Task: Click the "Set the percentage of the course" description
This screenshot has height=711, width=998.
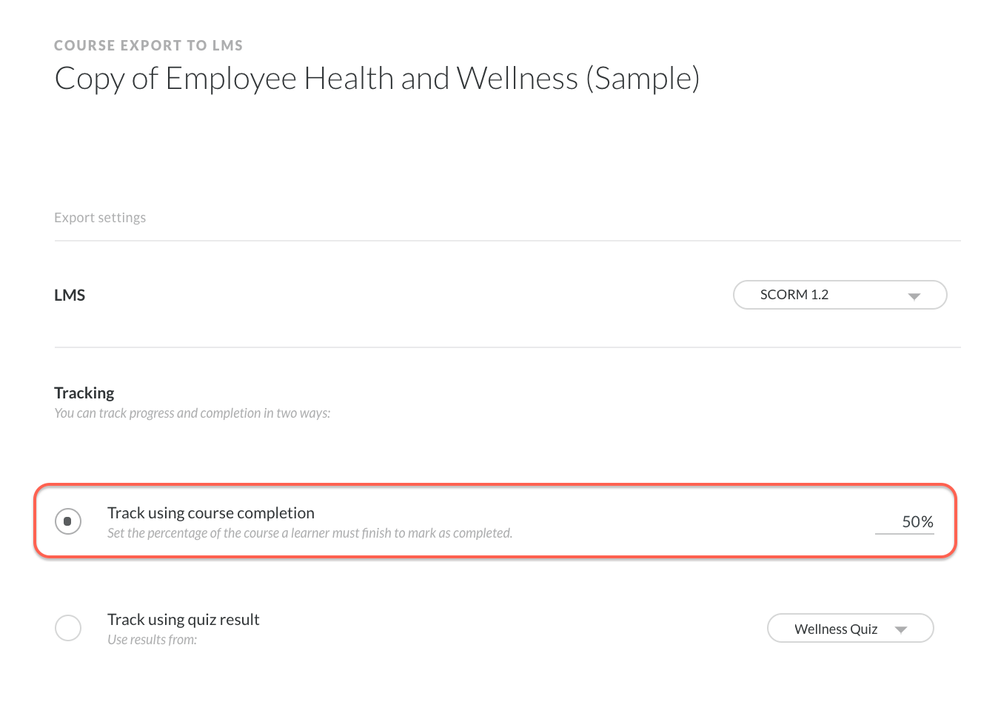Action: 309,533
